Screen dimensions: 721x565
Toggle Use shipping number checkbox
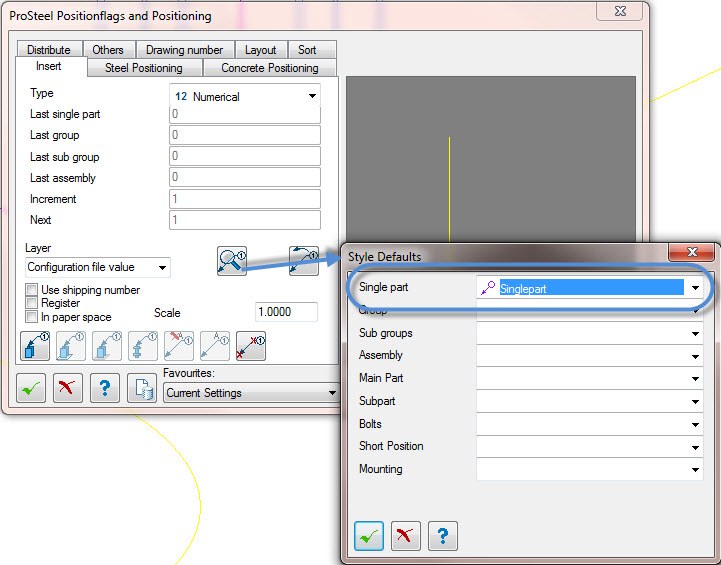click(x=32, y=290)
